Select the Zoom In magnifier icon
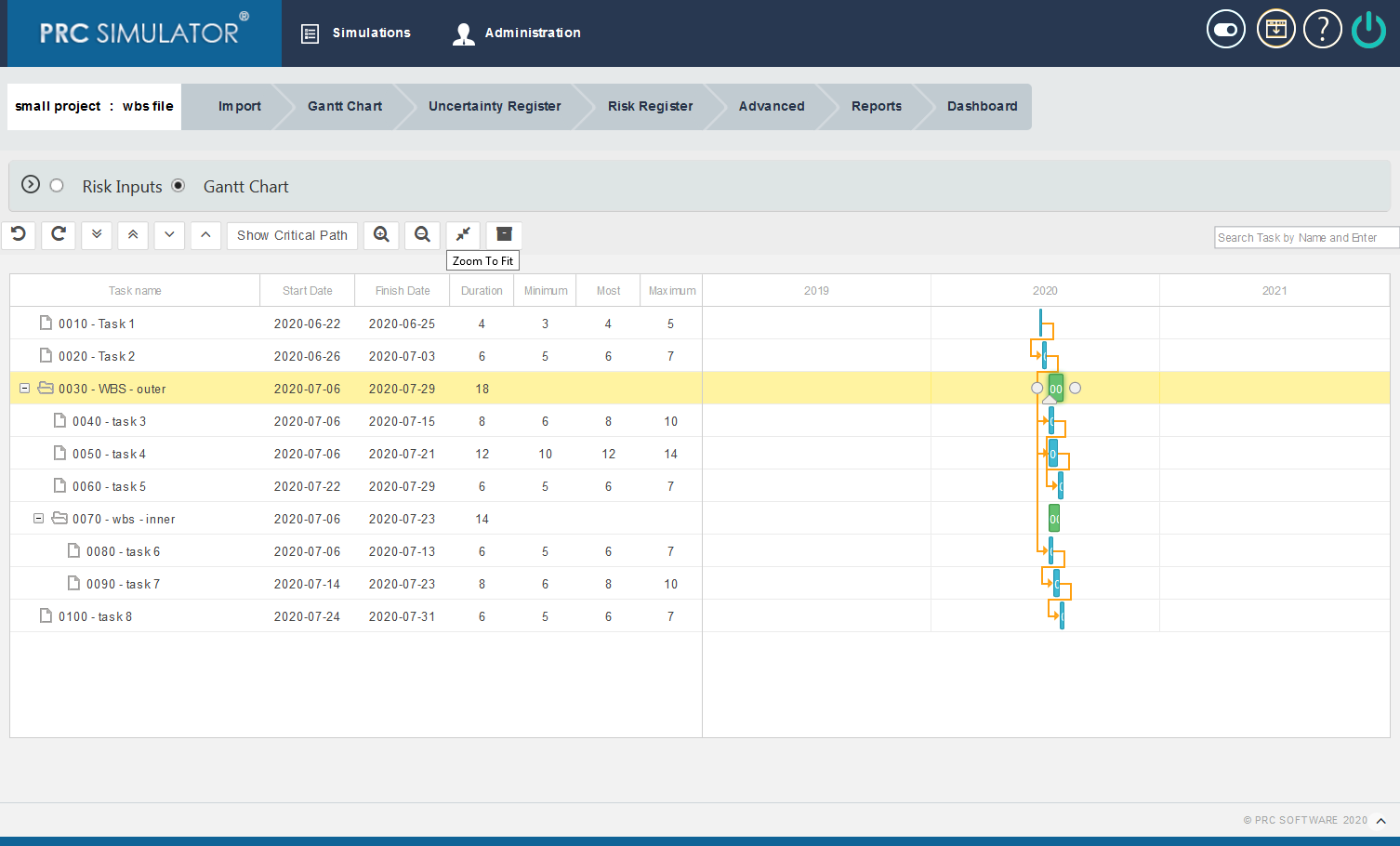The image size is (1400, 846). [x=381, y=235]
